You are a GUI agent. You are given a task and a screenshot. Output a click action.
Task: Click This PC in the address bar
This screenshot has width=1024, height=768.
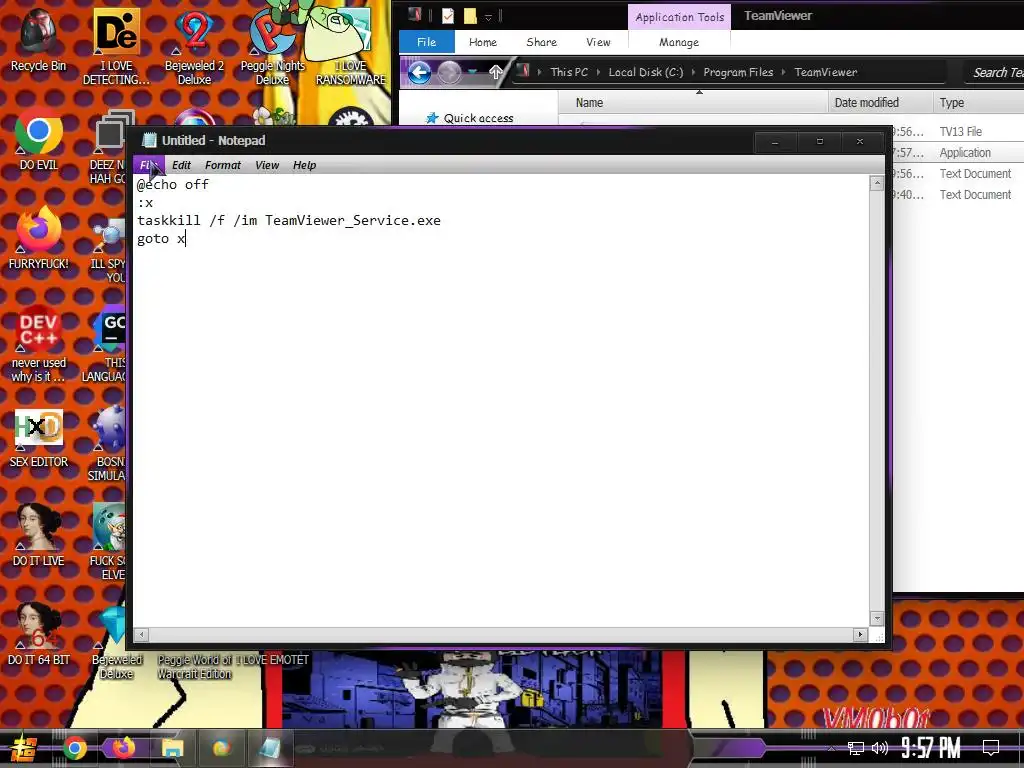(x=569, y=72)
